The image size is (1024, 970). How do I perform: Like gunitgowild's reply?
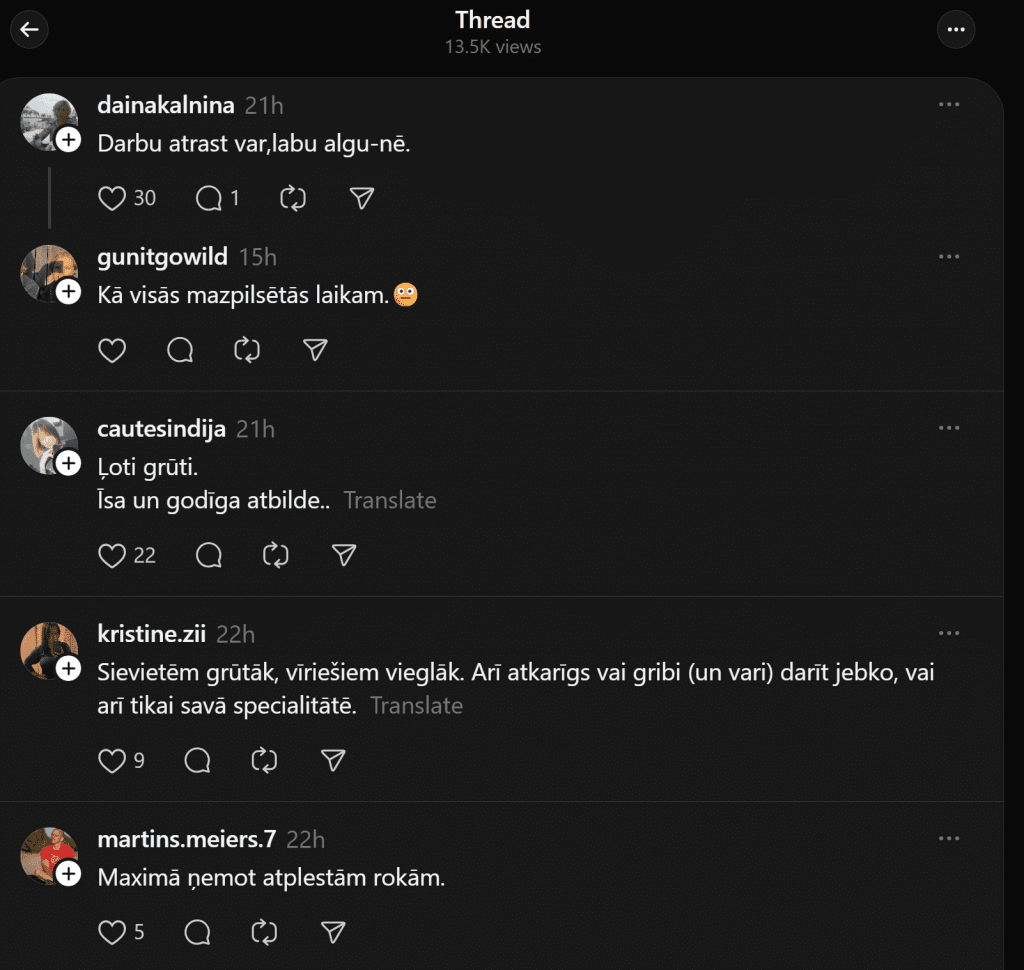click(x=112, y=350)
